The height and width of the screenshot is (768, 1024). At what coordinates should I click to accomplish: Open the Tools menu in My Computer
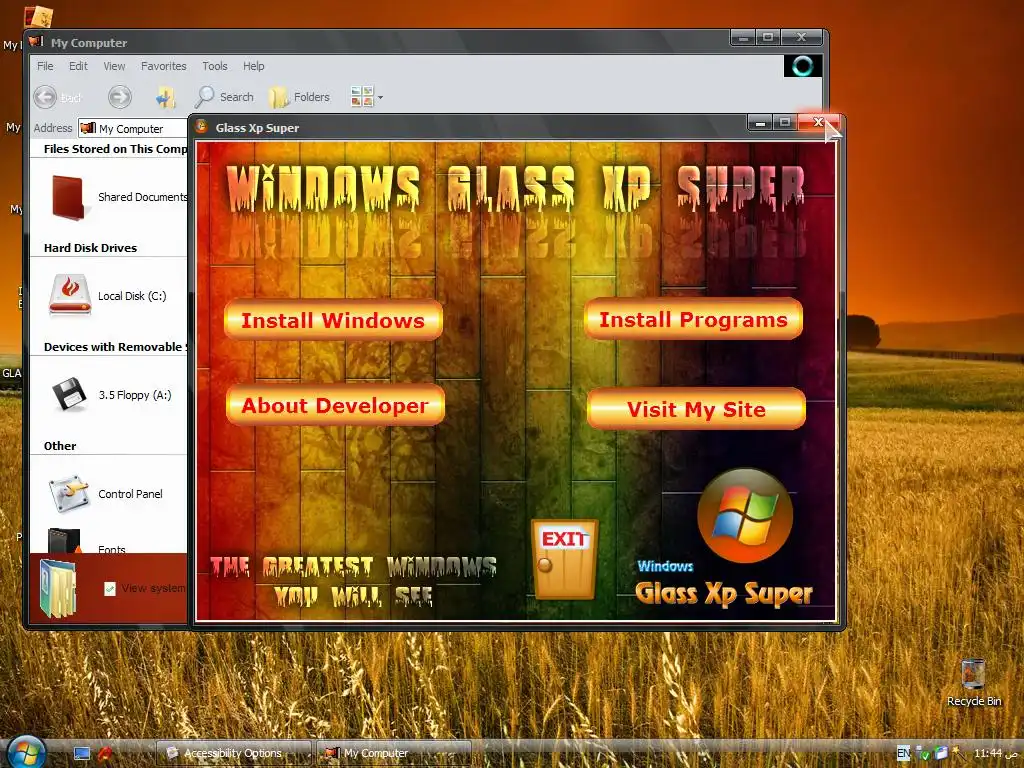215,66
